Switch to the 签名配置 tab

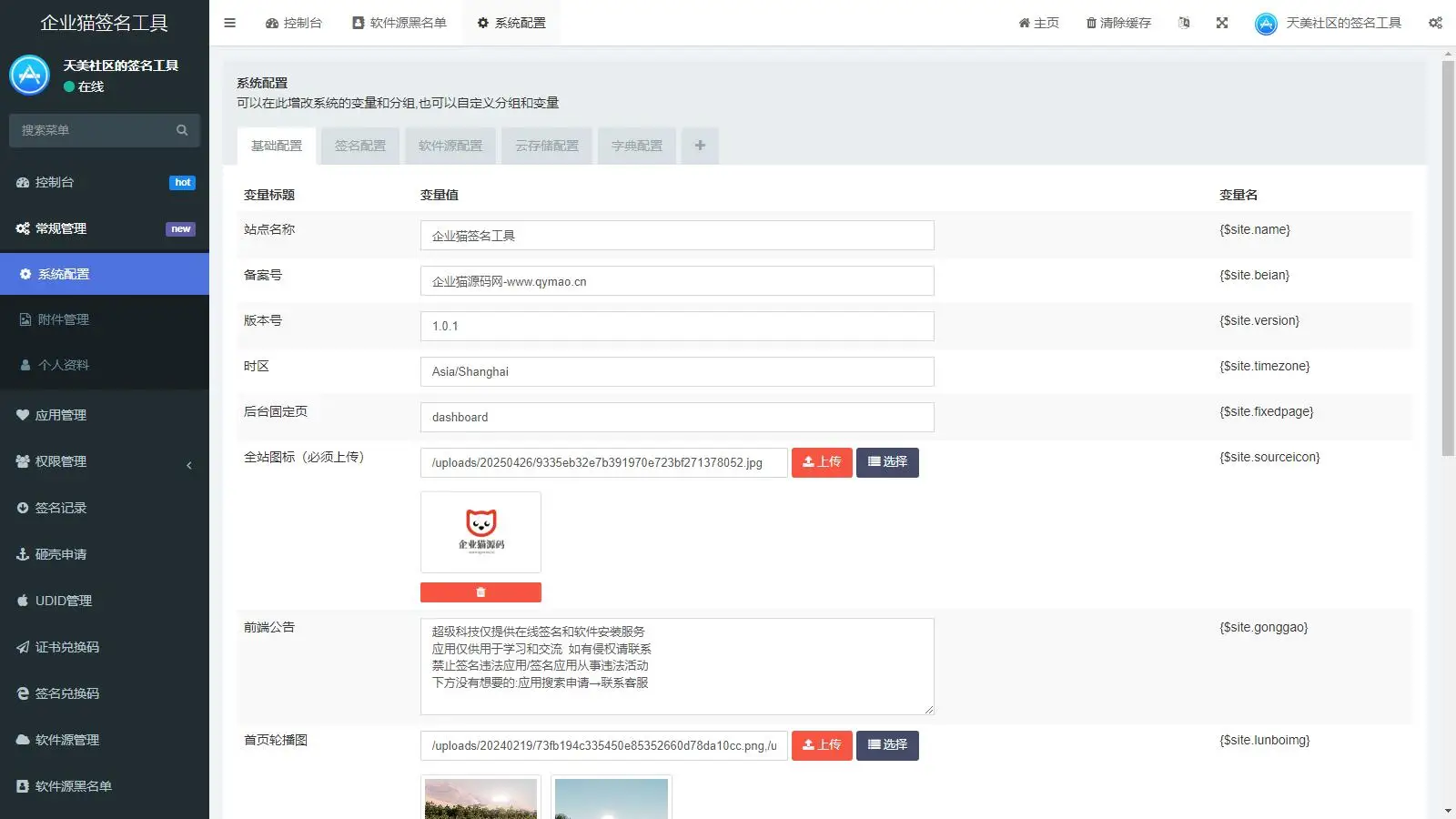[359, 146]
